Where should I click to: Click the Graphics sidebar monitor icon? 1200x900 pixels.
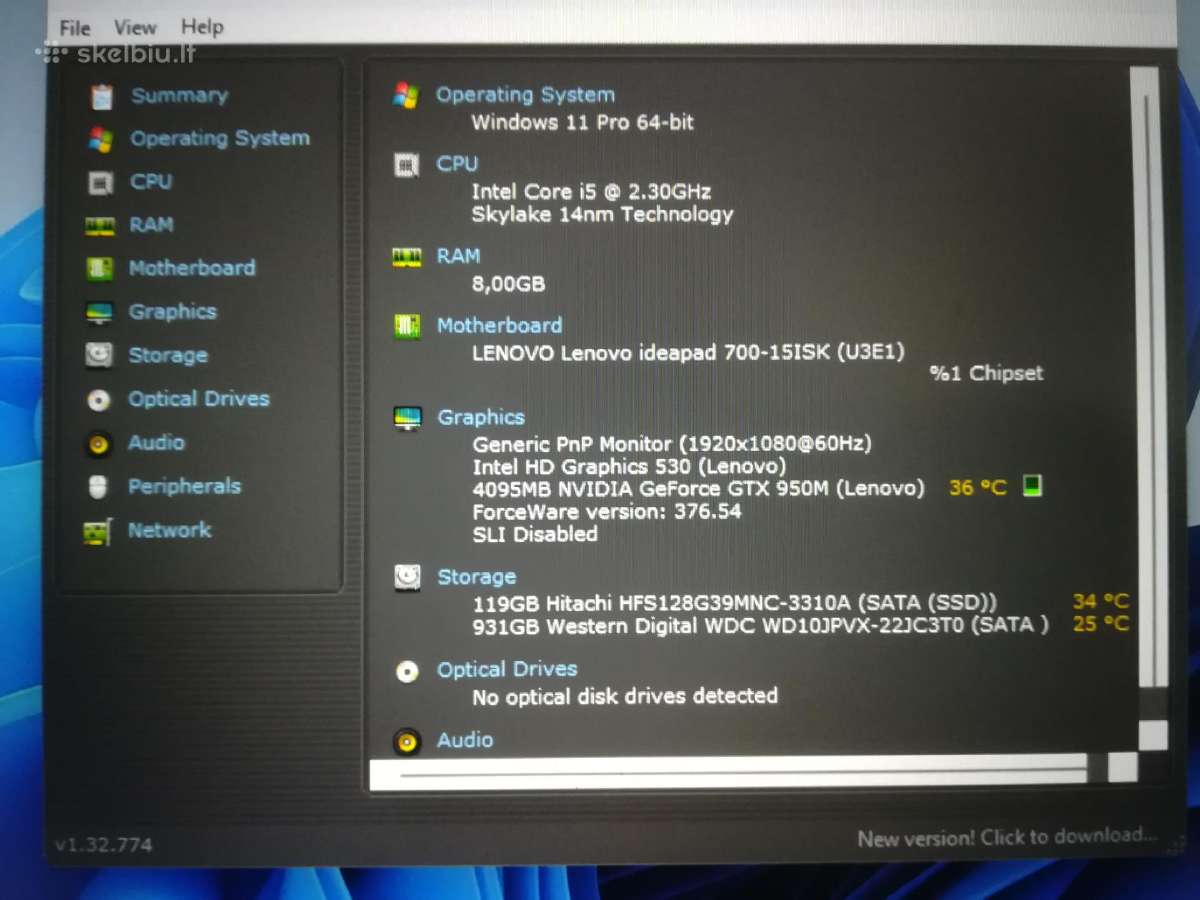[x=99, y=313]
